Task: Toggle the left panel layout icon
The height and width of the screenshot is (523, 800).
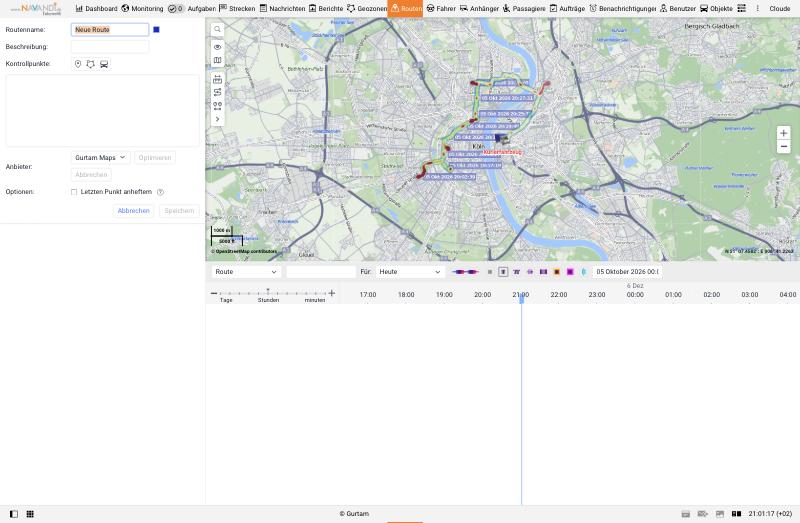Action: (14, 514)
